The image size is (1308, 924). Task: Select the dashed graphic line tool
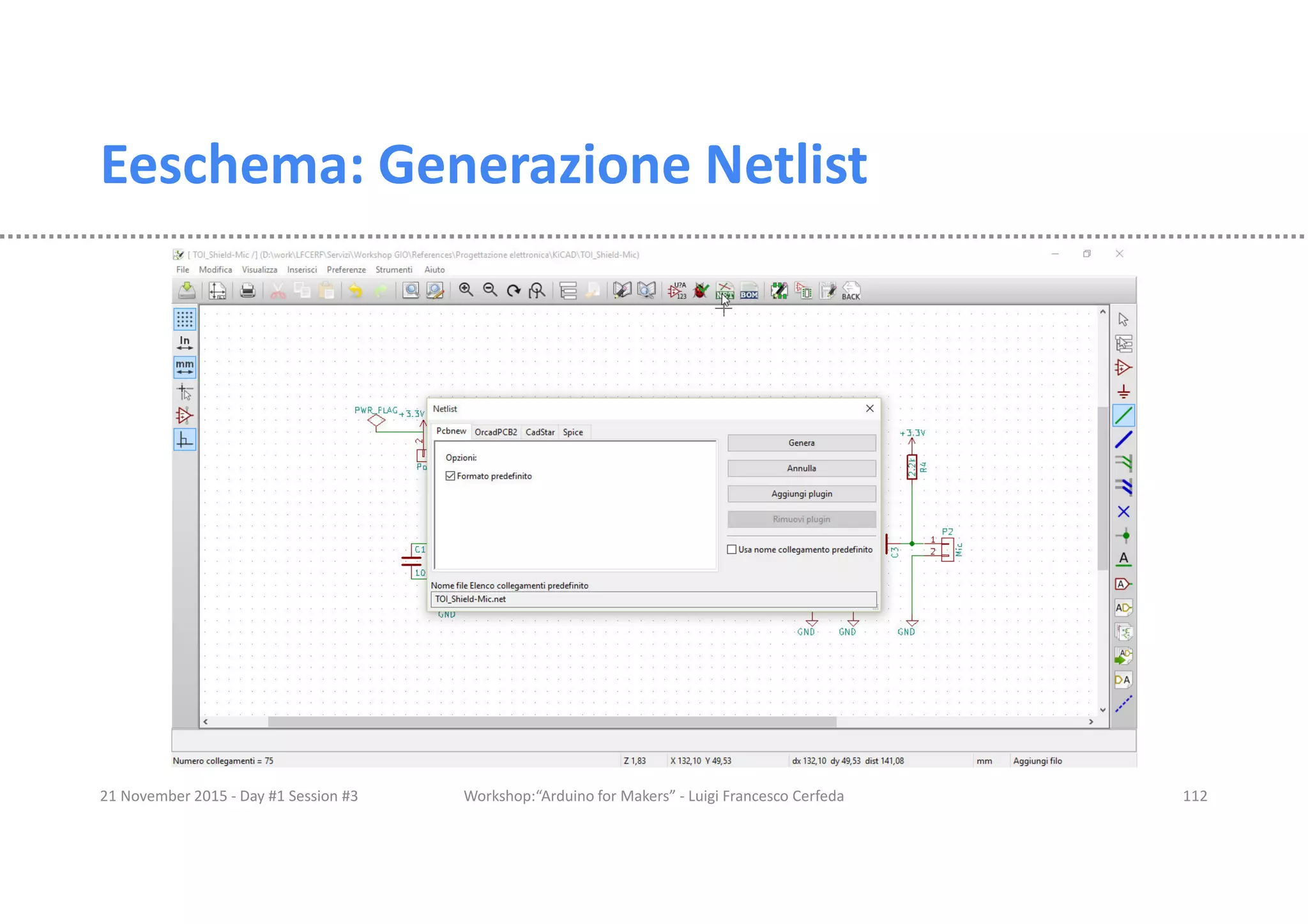[1123, 704]
